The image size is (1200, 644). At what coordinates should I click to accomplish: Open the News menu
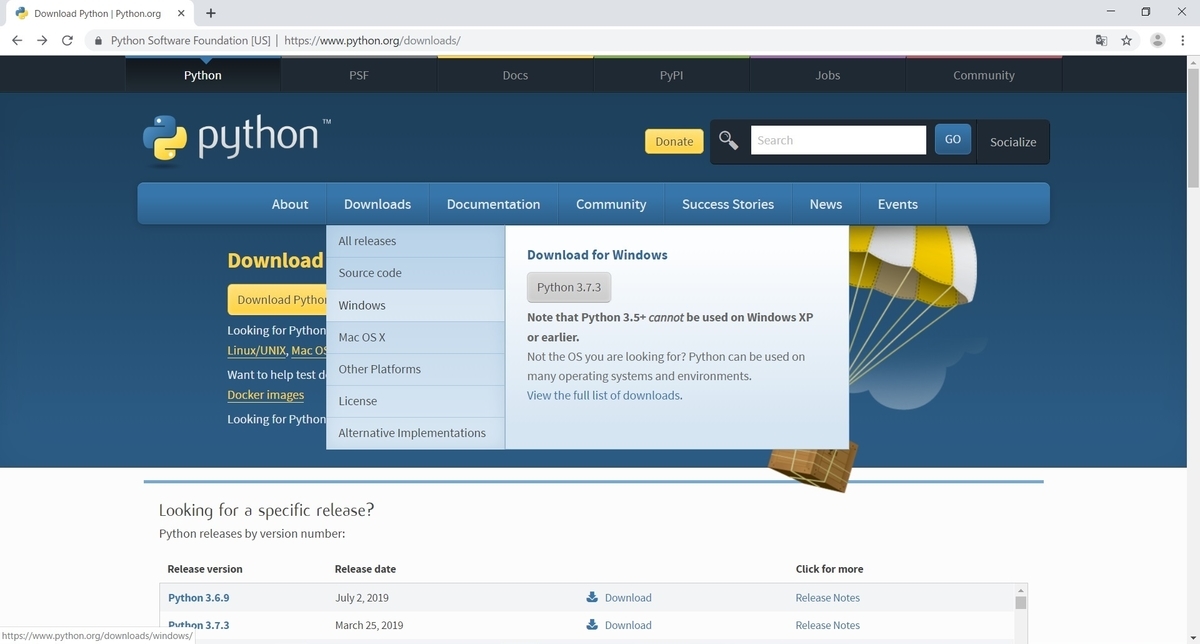pyautogui.click(x=826, y=204)
